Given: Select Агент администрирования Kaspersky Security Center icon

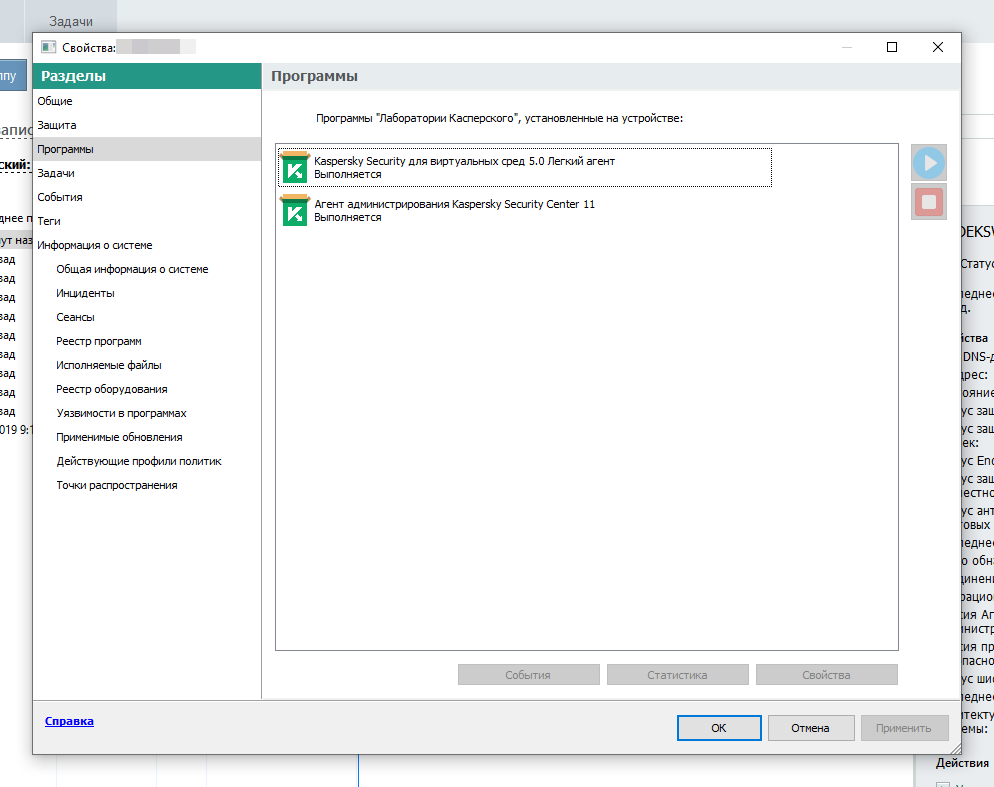Looking at the screenshot, I should click(x=295, y=211).
